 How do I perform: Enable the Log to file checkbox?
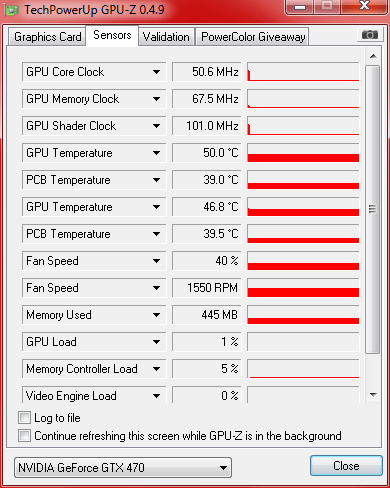coord(24,418)
